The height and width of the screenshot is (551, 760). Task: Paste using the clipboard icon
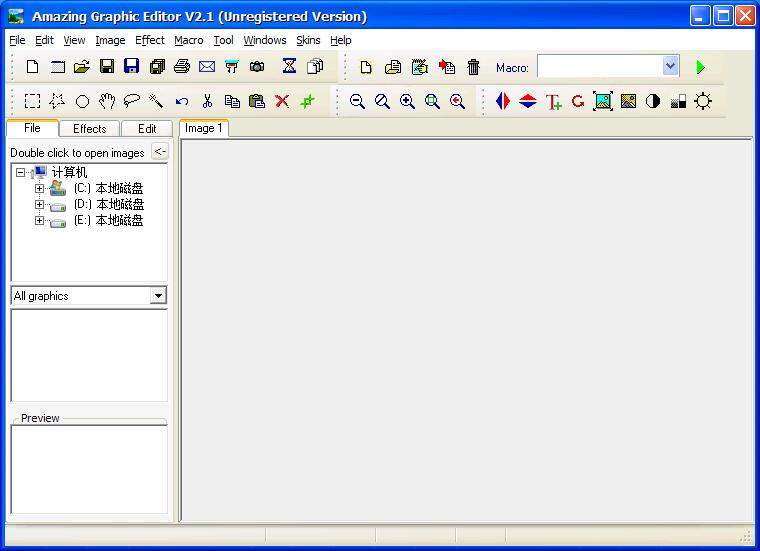(x=257, y=101)
